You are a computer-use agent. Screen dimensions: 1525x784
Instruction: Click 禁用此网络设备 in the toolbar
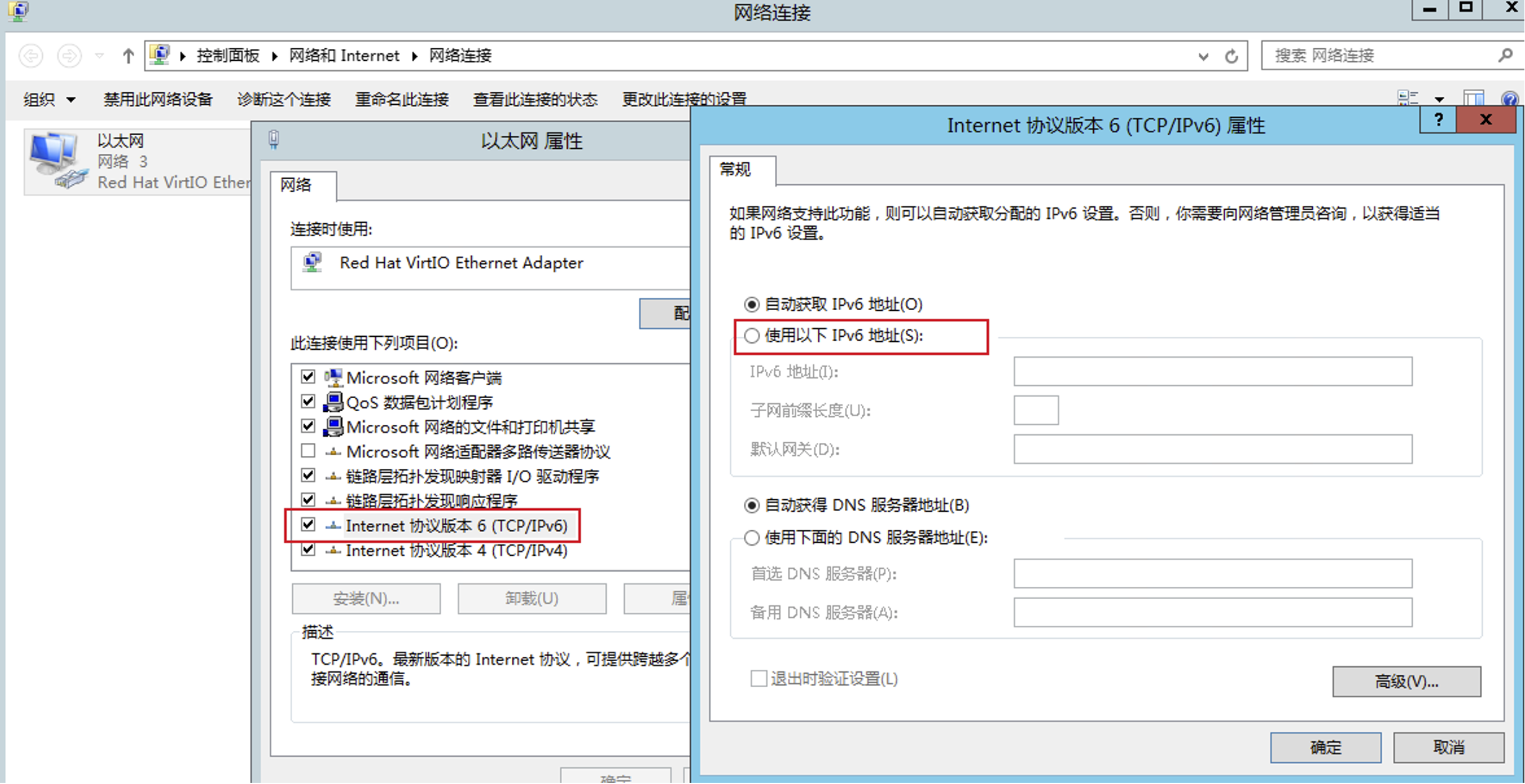[158, 99]
